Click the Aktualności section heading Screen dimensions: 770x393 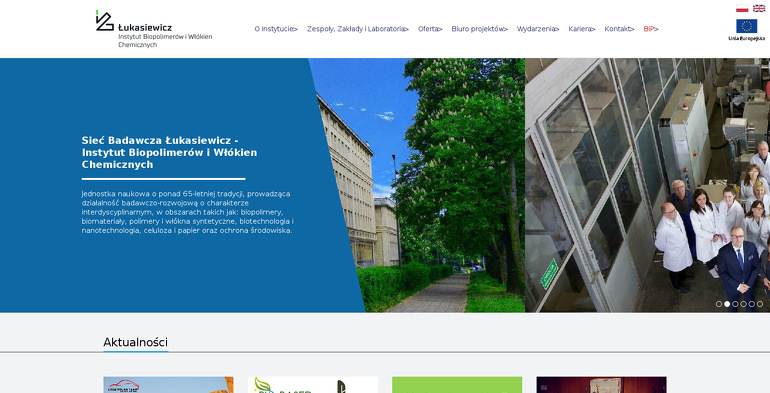(x=136, y=342)
